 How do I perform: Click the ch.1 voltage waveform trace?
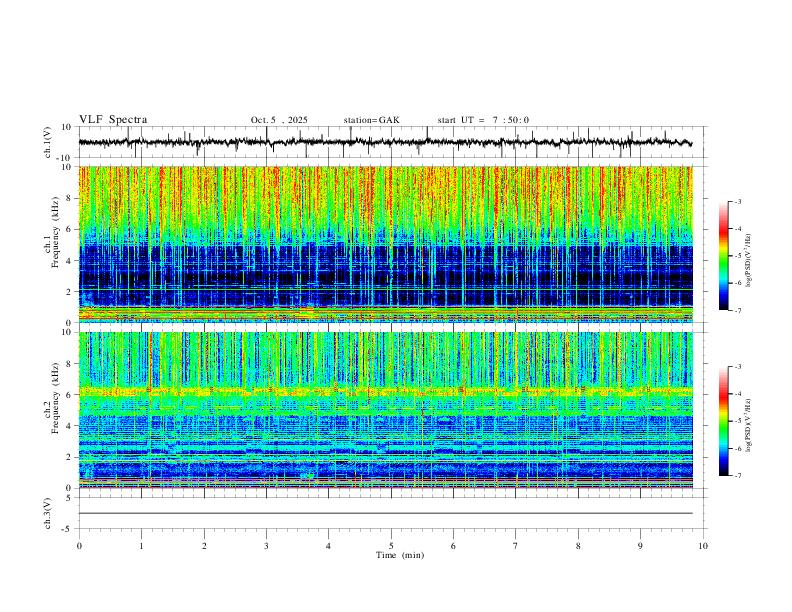click(385, 142)
